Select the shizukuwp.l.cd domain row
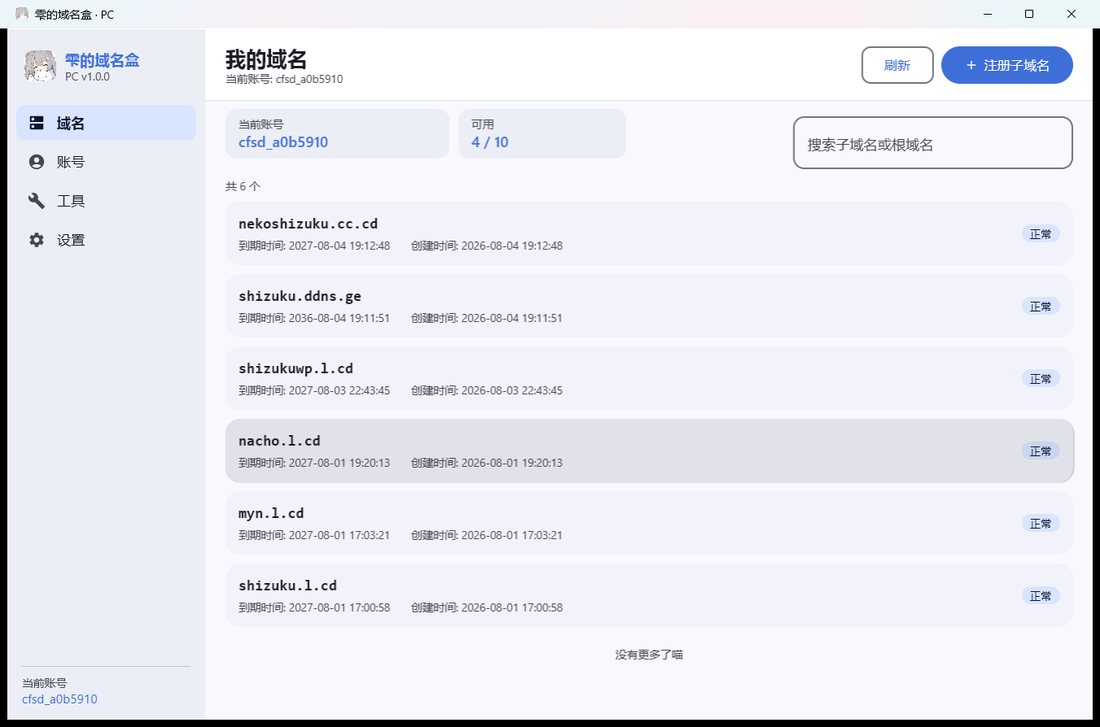This screenshot has height=727, width=1100. click(x=649, y=378)
